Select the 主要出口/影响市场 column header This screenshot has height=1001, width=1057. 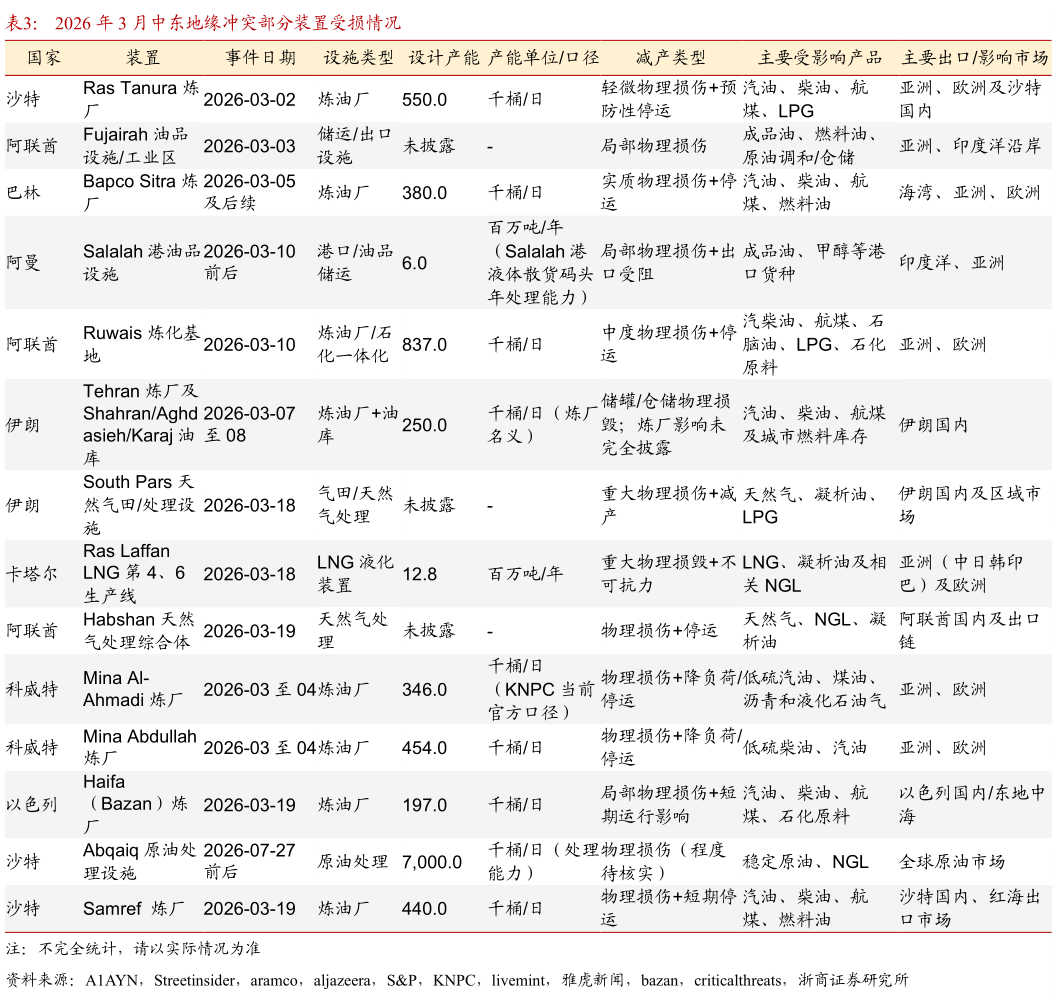click(975, 58)
